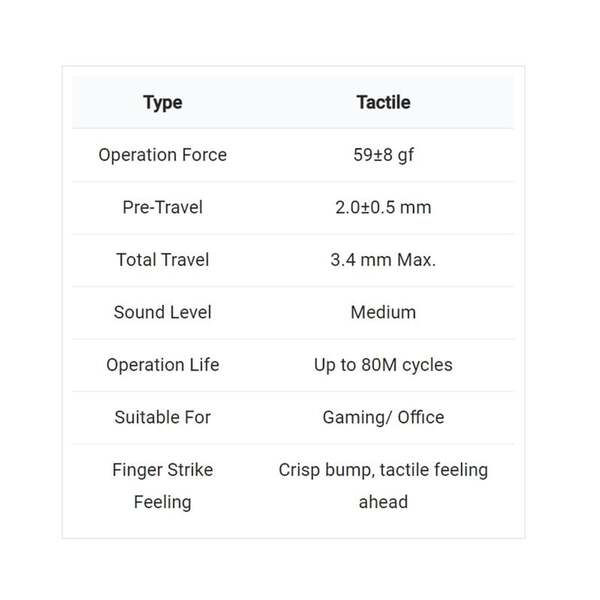
Task: Click the Medium sound level value
Action: [383, 312]
